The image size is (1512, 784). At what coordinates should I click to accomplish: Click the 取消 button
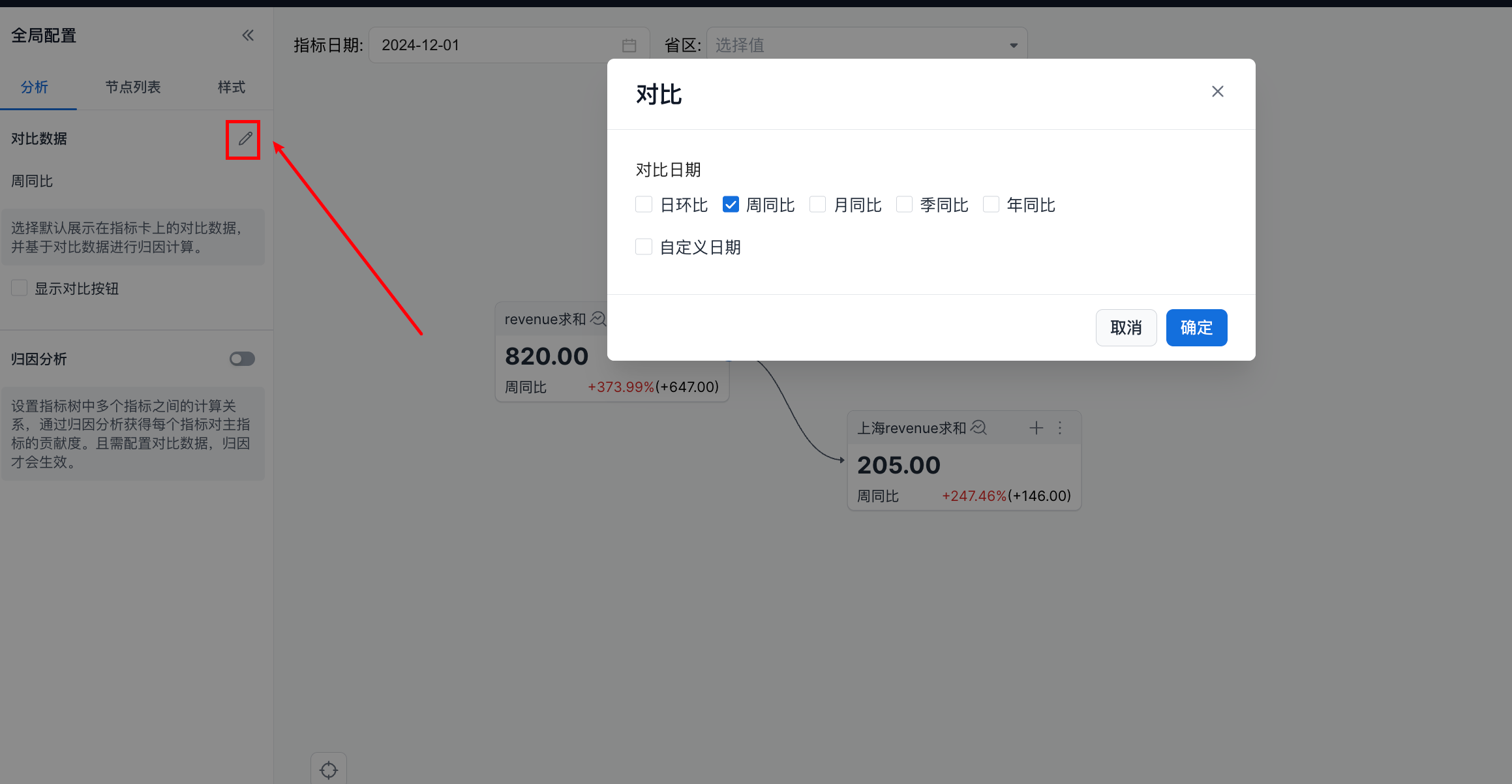point(1126,327)
